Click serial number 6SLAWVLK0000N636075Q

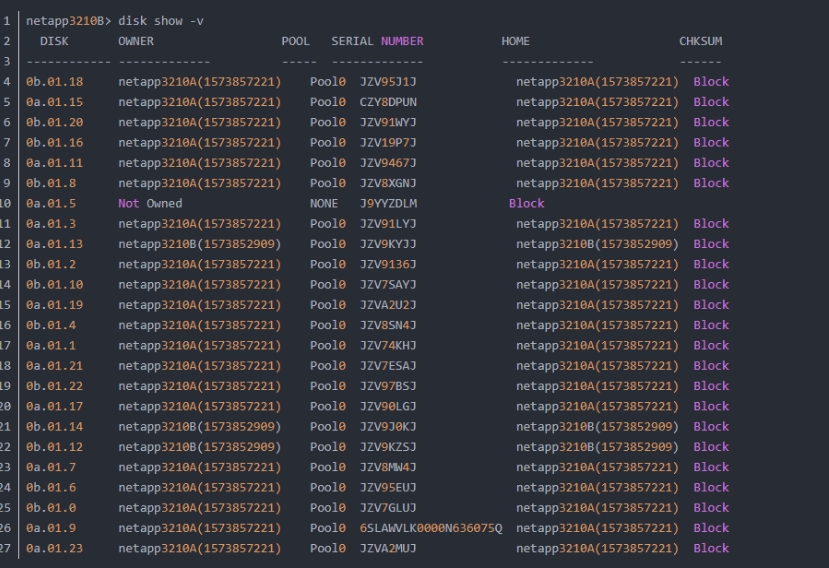click(x=431, y=528)
